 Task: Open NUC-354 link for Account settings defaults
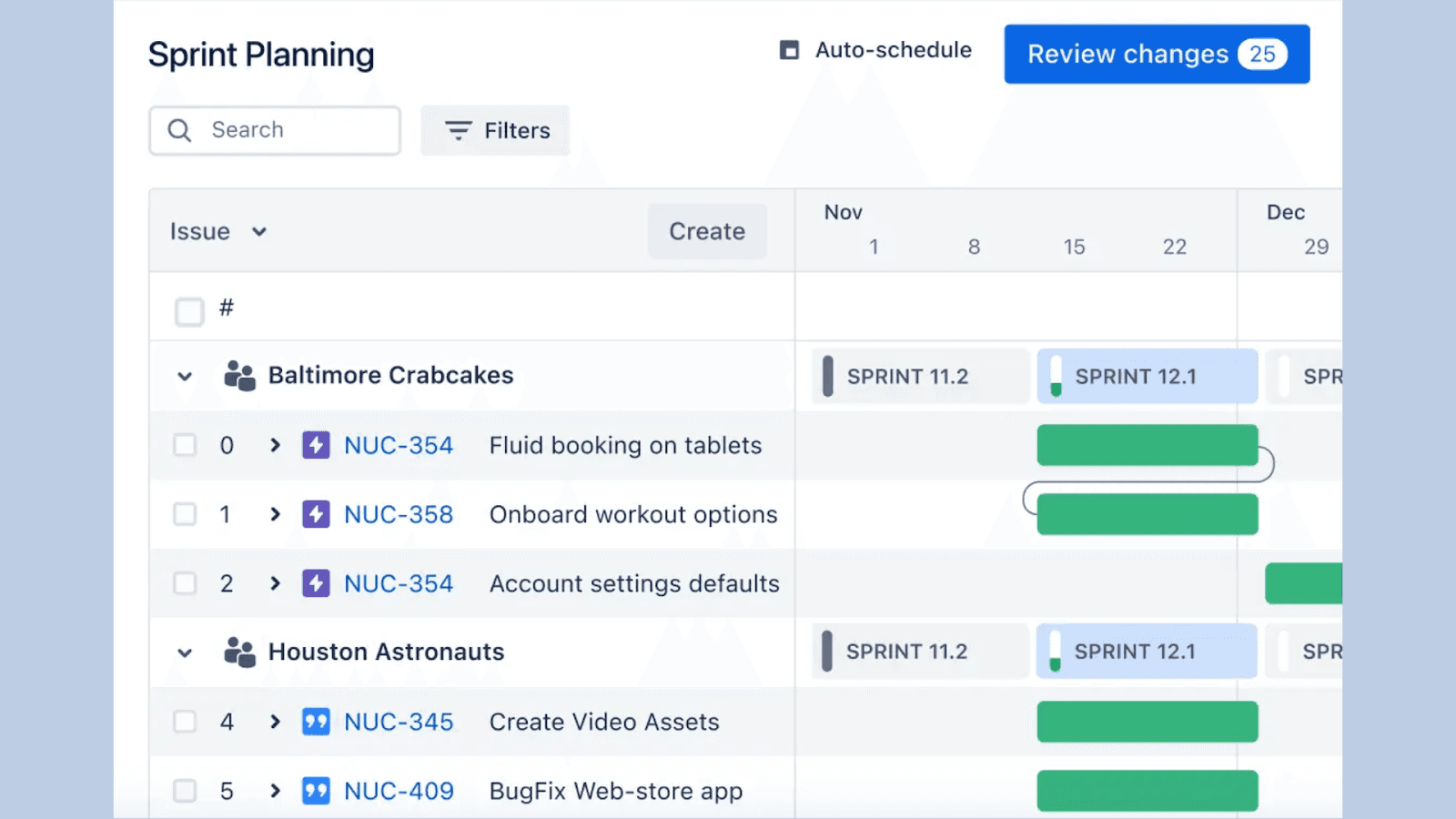point(399,583)
